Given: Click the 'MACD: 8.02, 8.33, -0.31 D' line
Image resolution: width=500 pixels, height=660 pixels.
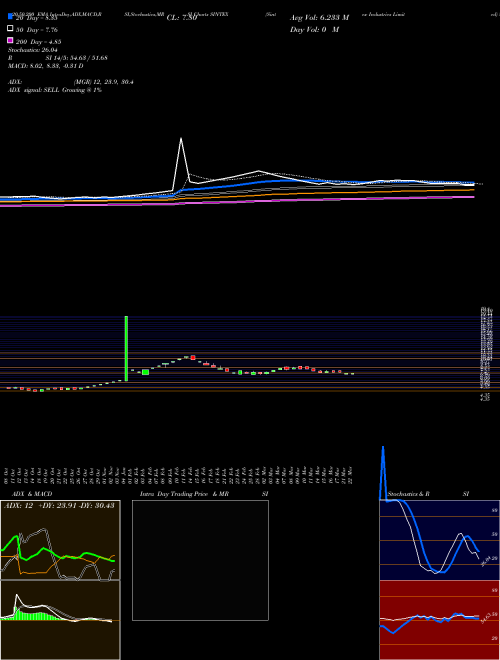Looking at the screenshot, I should 45,66.
